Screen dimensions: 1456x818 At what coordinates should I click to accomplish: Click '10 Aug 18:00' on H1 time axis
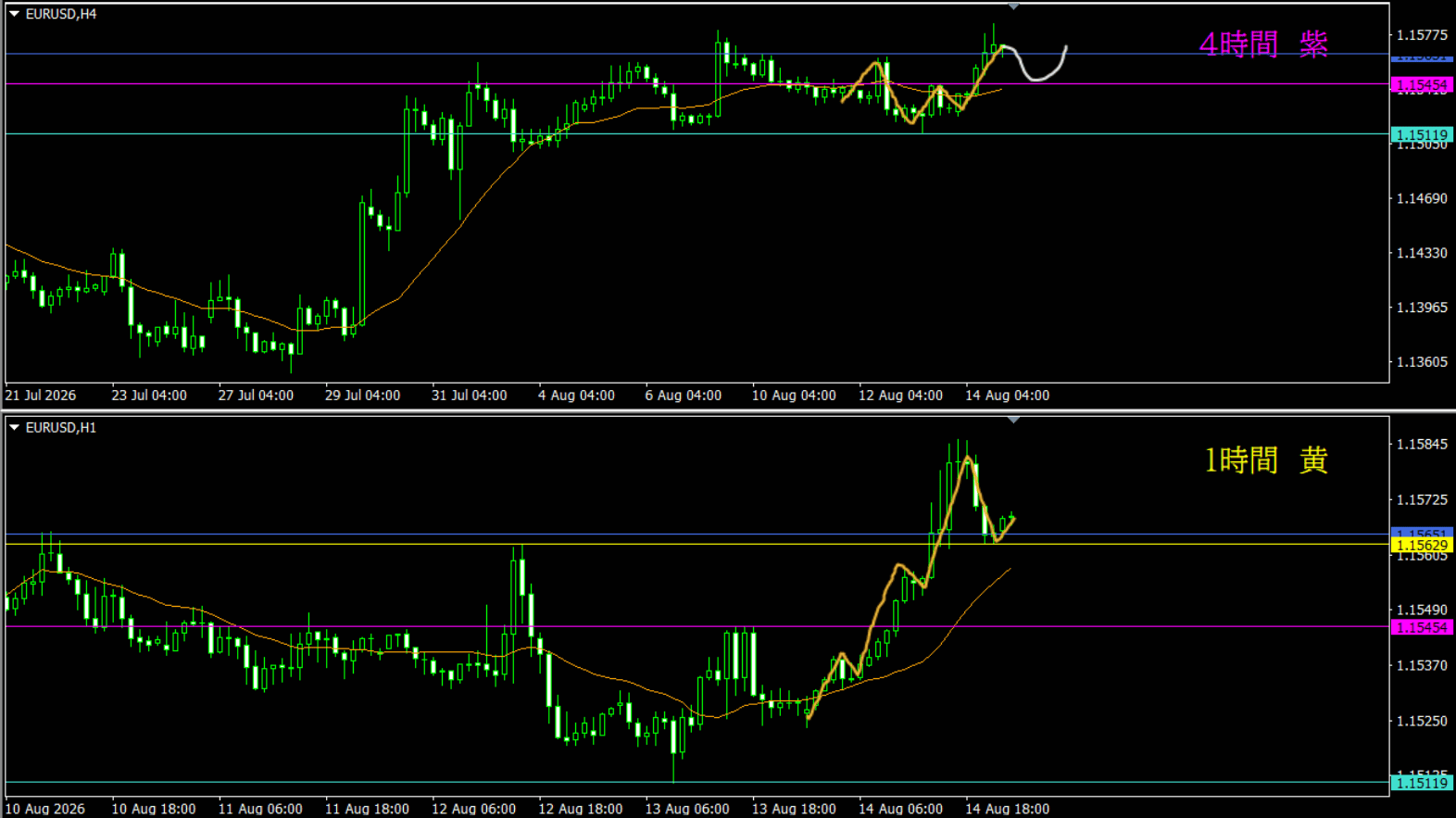[x=154, y=809]
